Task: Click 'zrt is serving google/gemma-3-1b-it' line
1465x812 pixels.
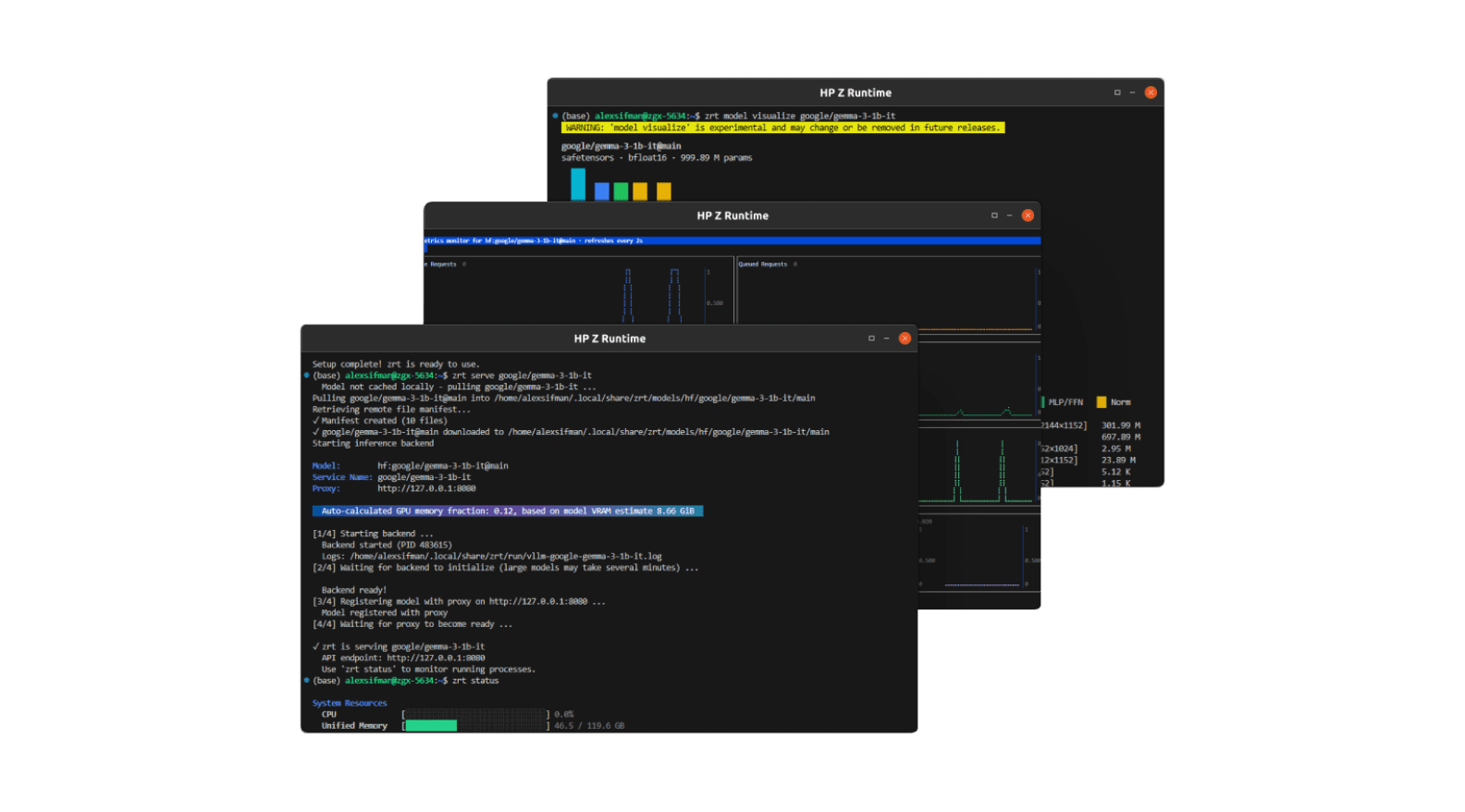Action: 399,646
